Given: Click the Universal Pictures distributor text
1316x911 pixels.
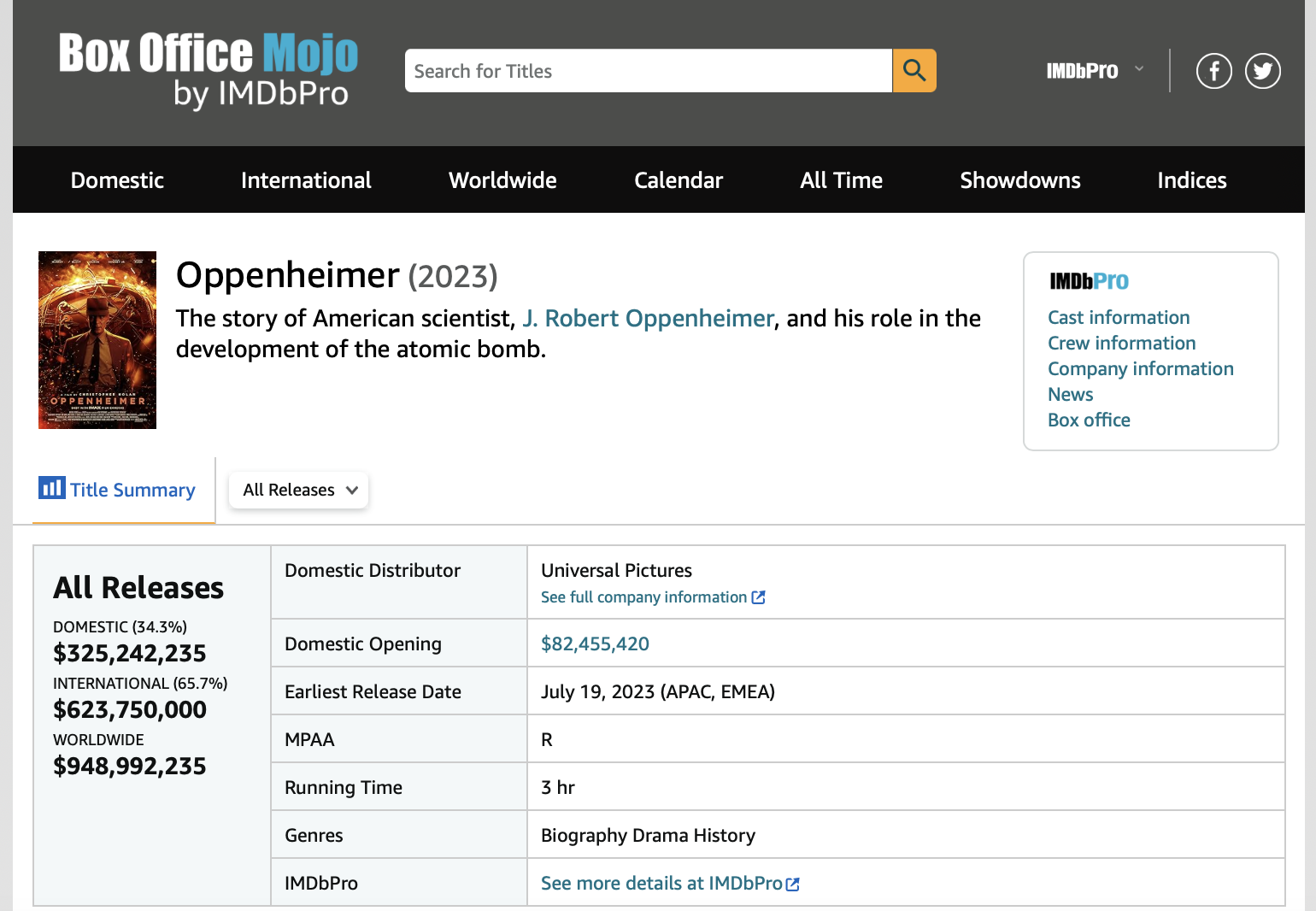Looking at the screenshot, I should pyautogui.click(x=616, y=570).
